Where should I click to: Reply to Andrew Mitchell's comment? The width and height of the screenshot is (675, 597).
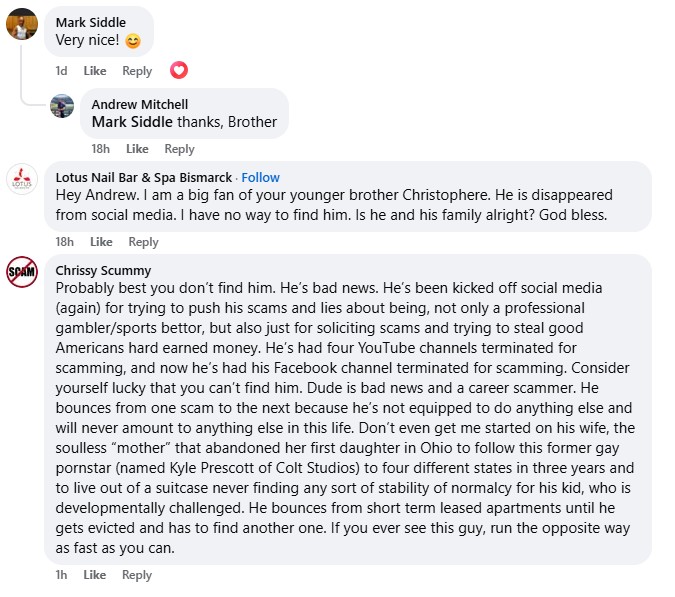tap(180, 149)
